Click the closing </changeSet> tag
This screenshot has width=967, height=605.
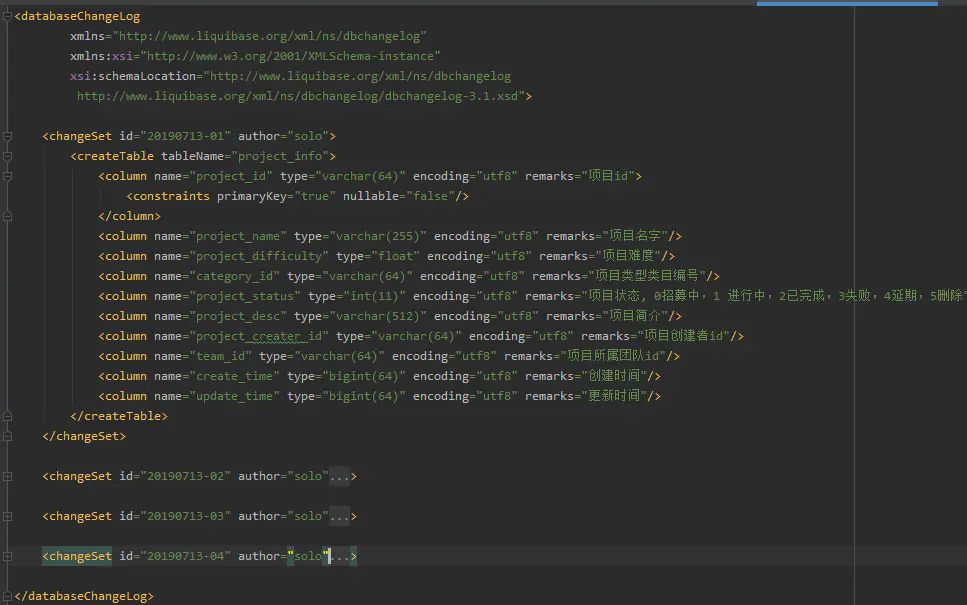(x=84, y=436)
